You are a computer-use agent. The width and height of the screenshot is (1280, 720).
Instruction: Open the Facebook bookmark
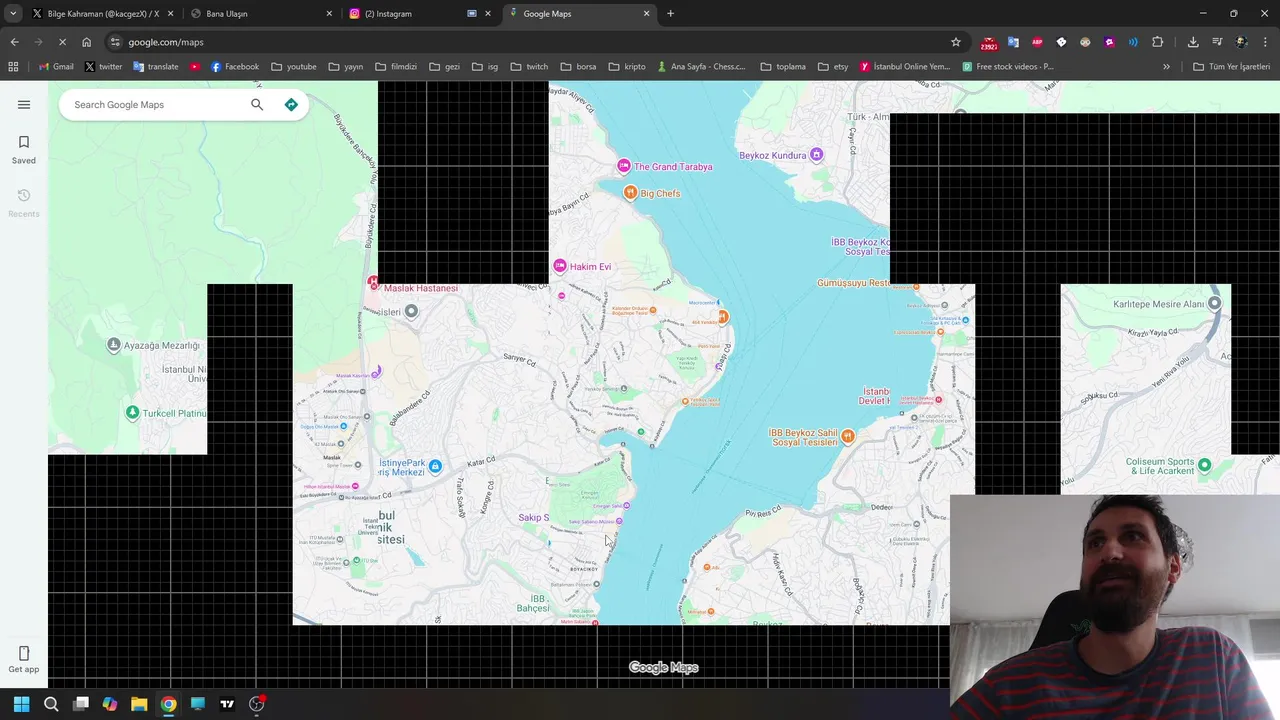[235, 67]
